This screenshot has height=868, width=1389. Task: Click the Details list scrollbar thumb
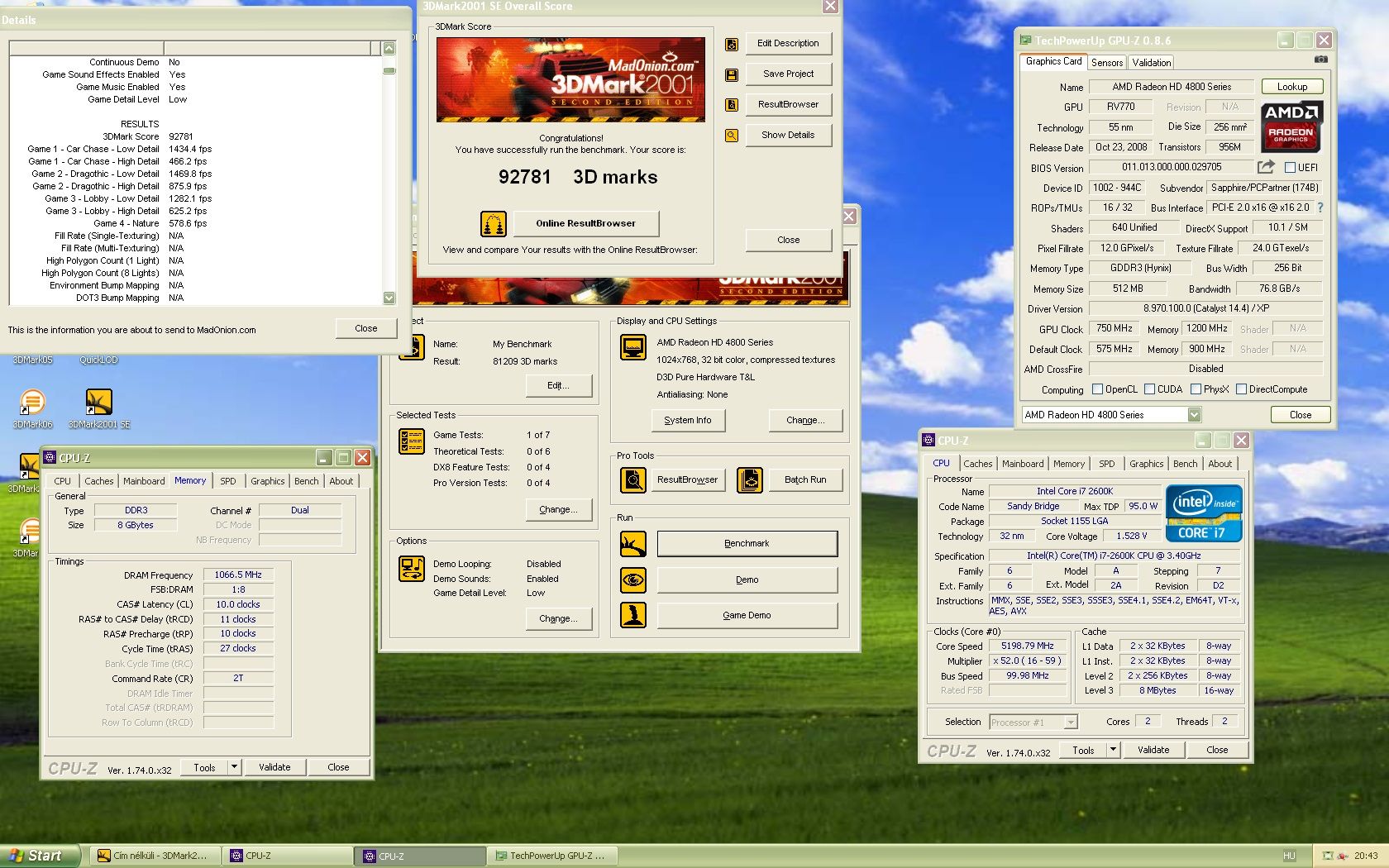click(x=389, y=70)
